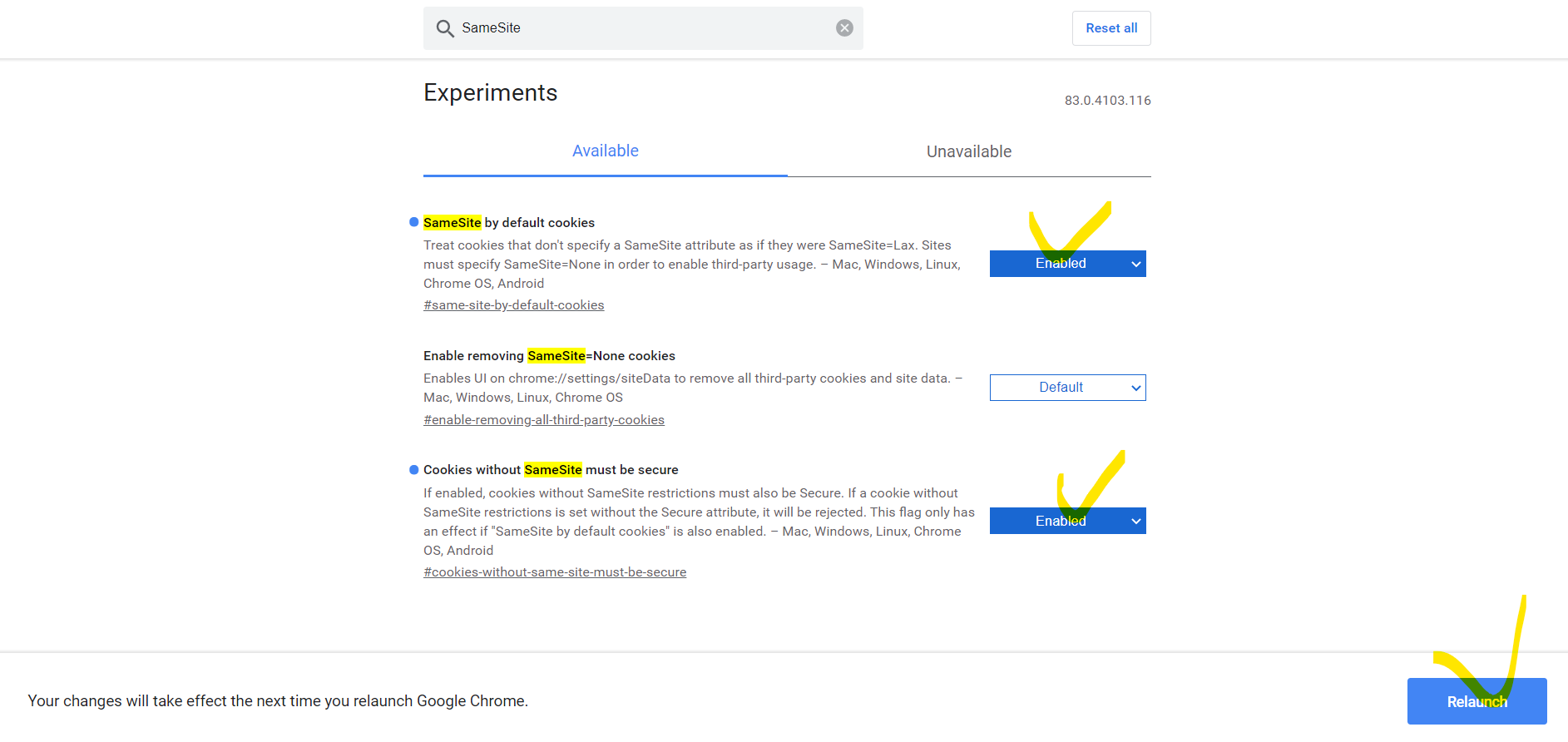
Task: Switch to the Available tab
Action: 606,151
